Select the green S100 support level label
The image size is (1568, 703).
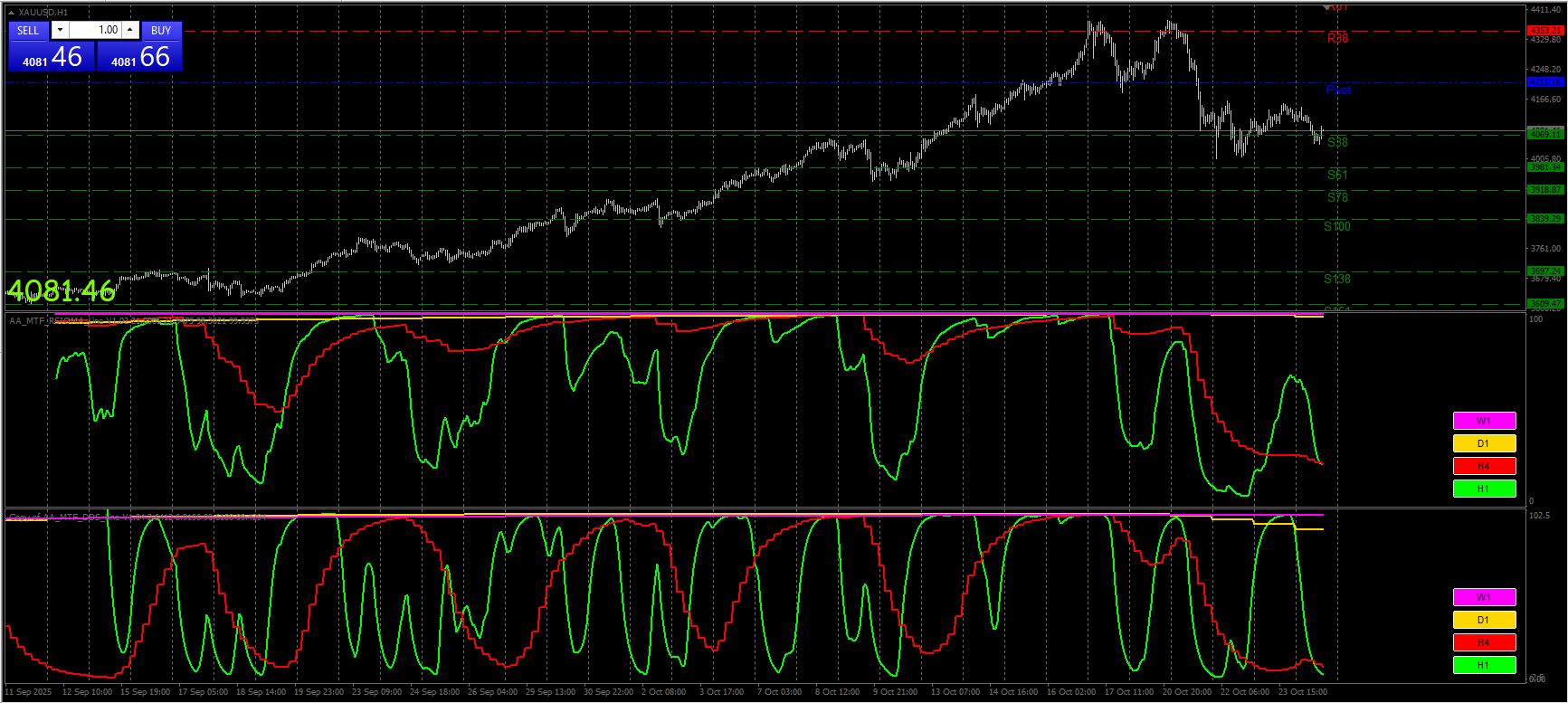click(x=1336, y=226)
